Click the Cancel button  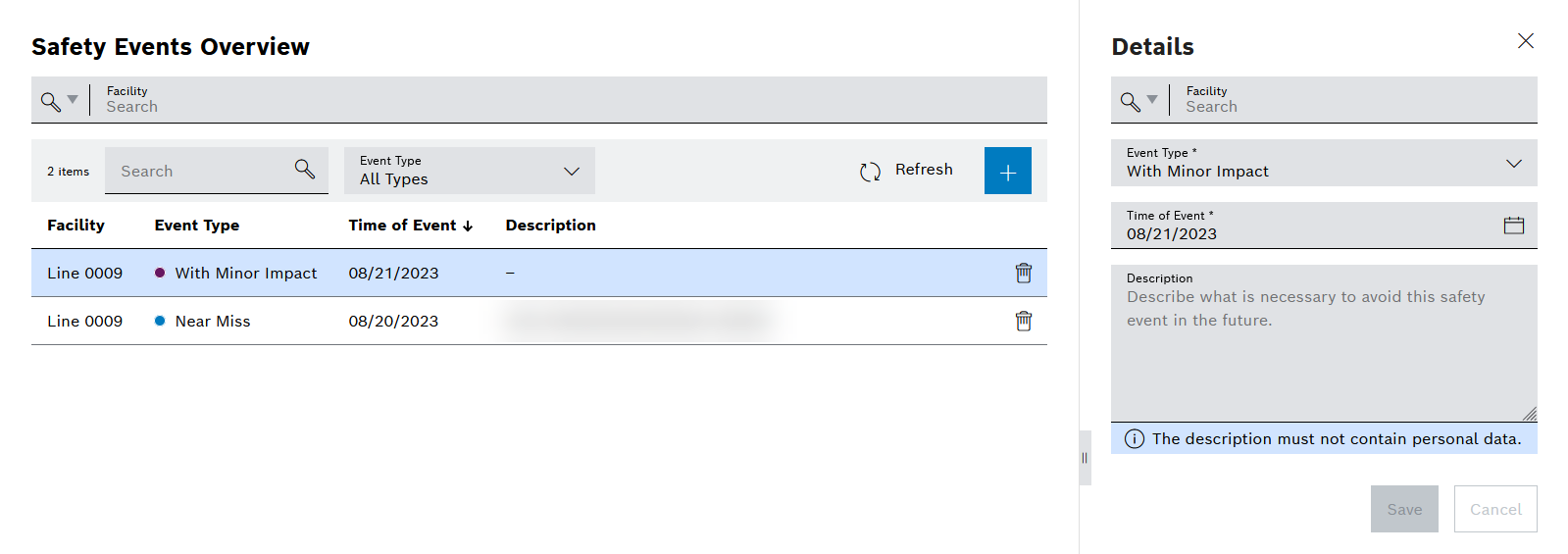(x=1494, y=509)
